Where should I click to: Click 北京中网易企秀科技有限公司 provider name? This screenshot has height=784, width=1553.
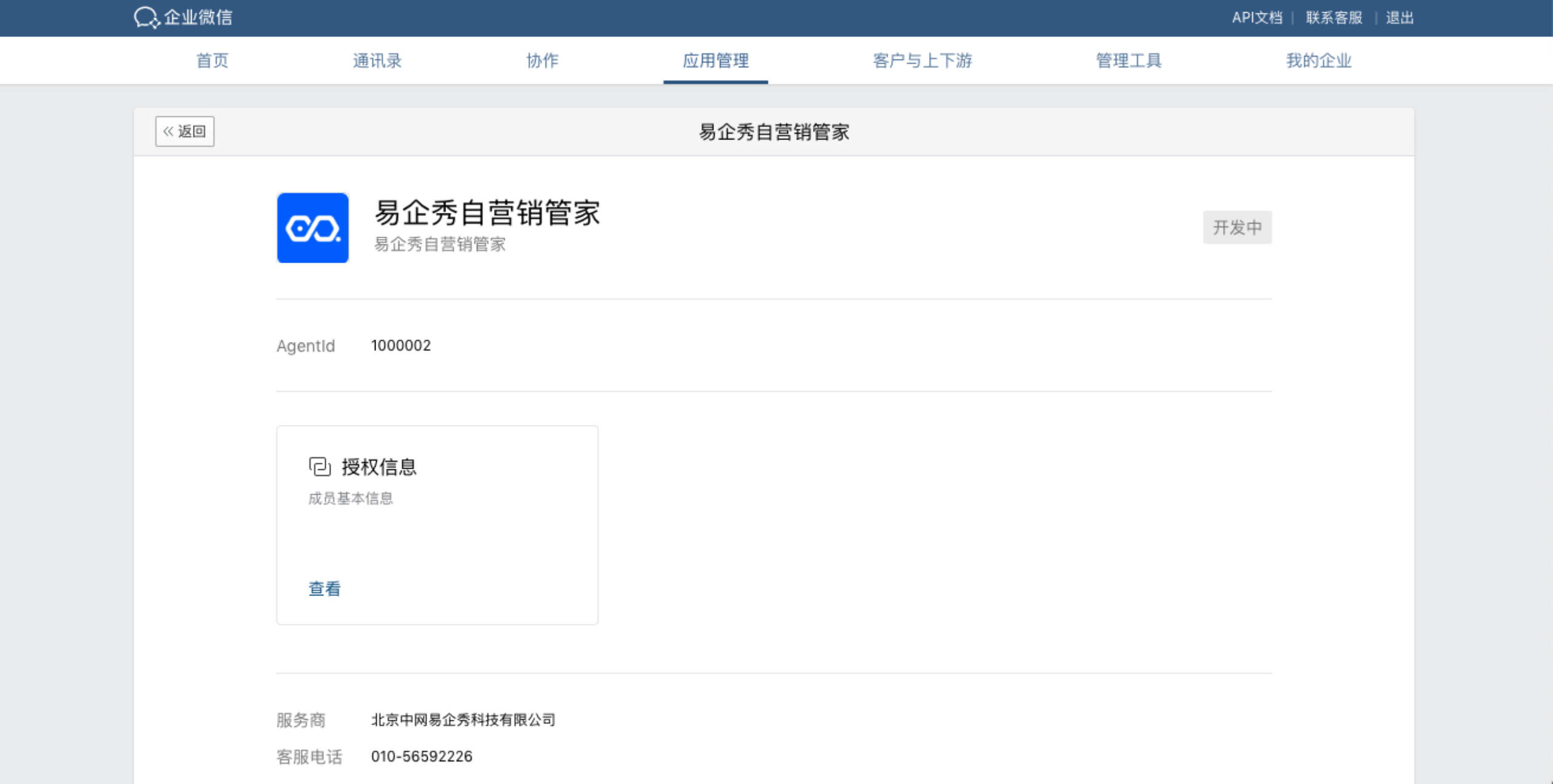pyautogui.click(x=463, y=720)
